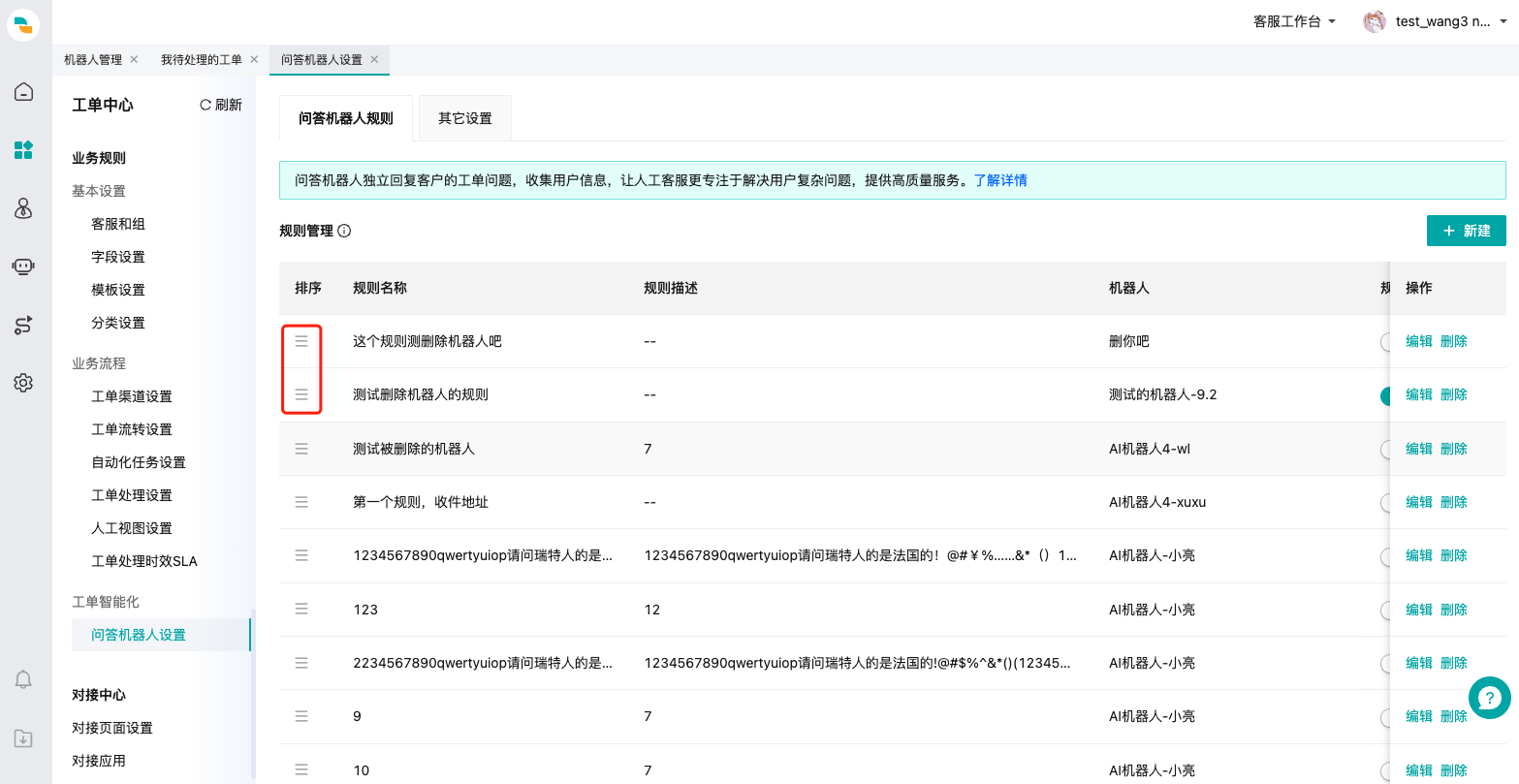The height and width of the screenshot is (784, 1519).
Task: Open the green apps grid icon
Action: 23,150
